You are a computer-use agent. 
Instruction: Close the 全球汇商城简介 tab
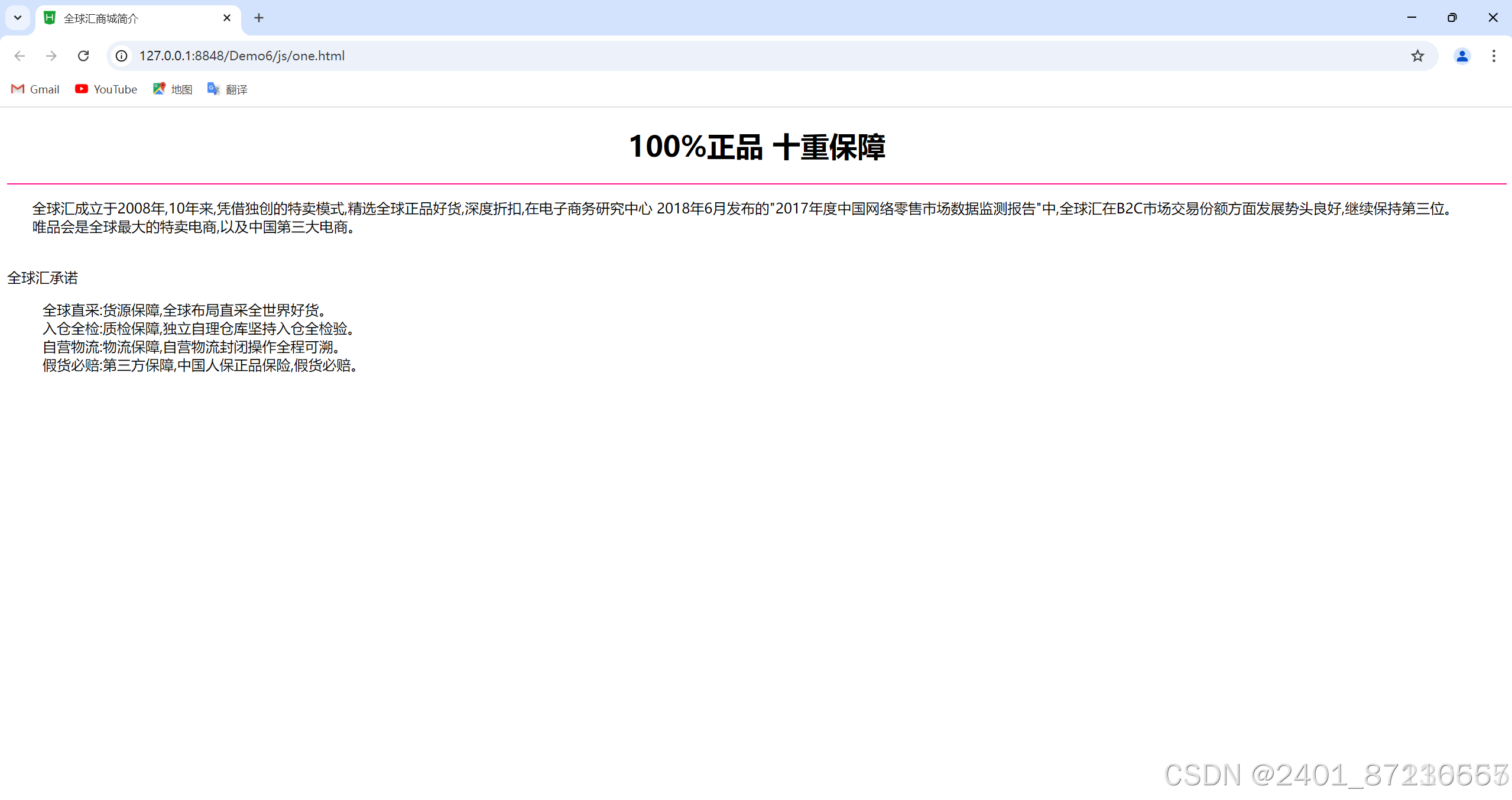pos(226,18)
